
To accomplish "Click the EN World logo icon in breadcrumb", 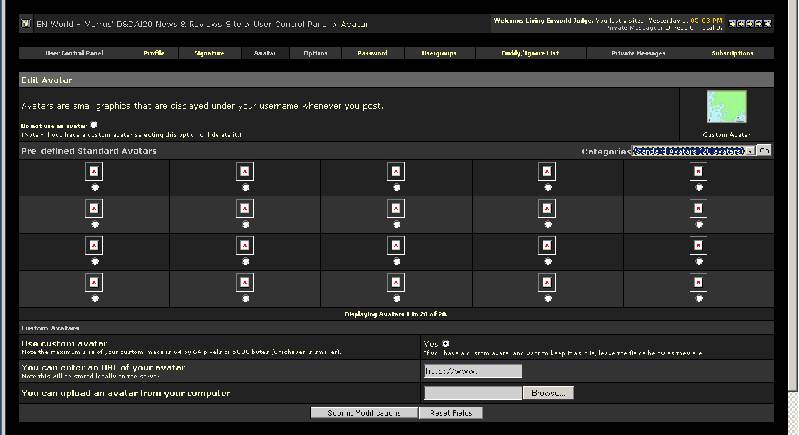I will (x=26, y=23).
